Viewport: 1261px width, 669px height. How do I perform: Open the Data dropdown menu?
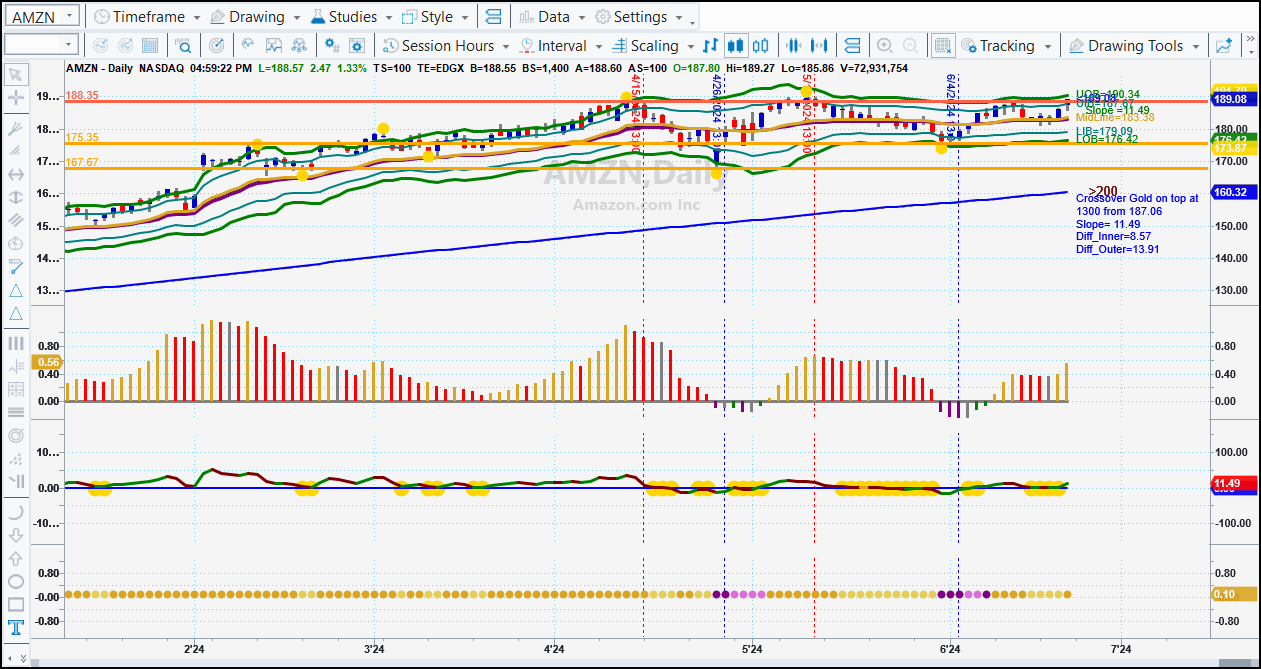[x=553, y=17]
